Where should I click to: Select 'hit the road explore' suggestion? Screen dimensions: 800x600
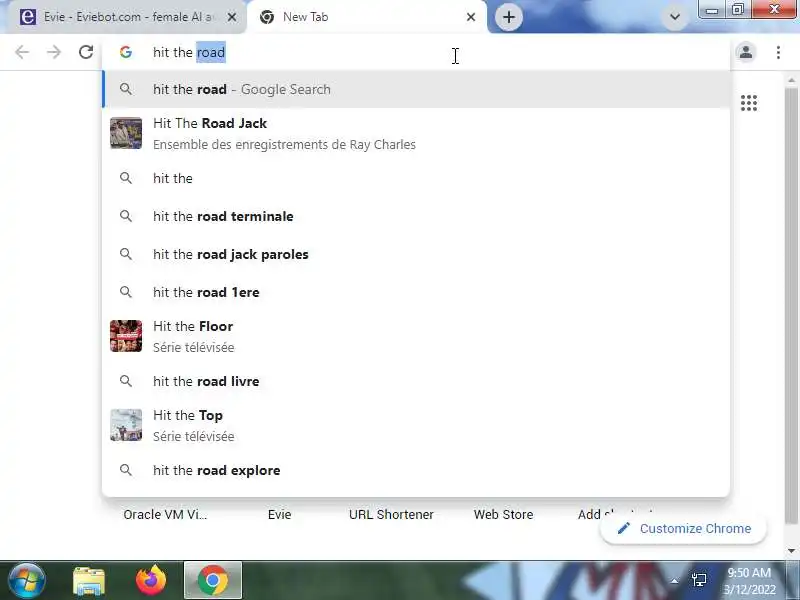pos(416,470)
